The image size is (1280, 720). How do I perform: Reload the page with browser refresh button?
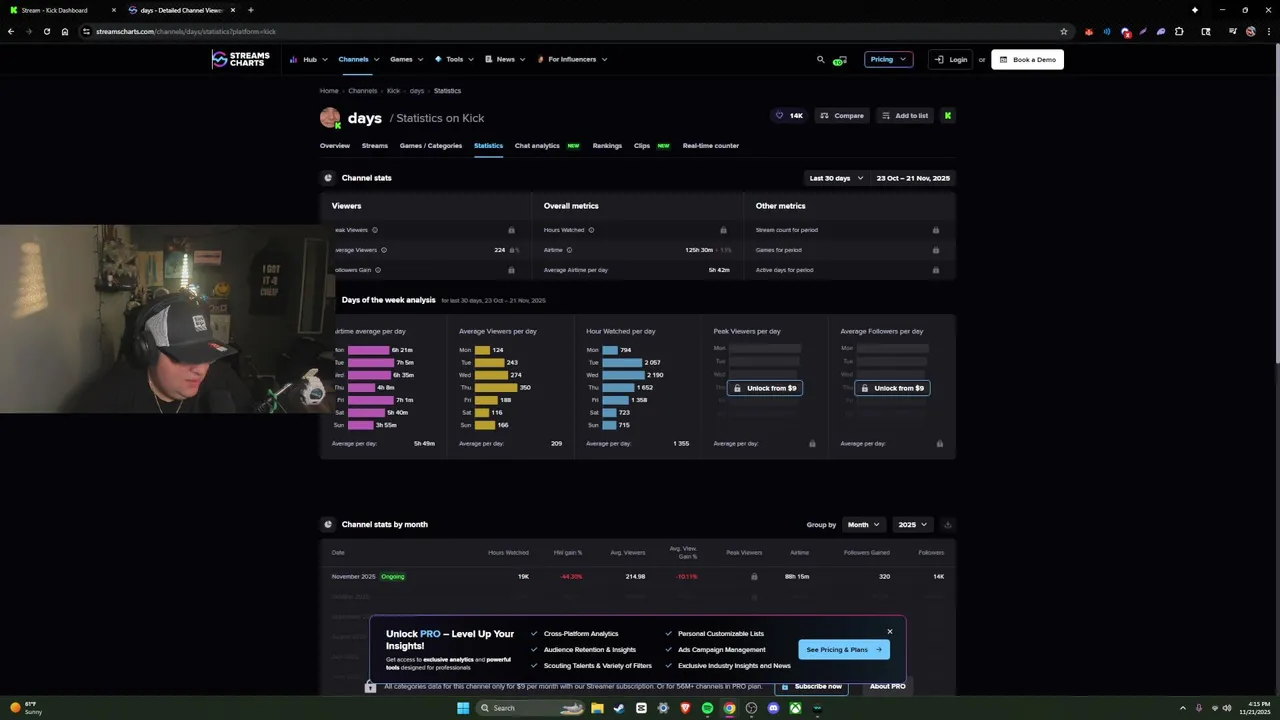point(46,31)
